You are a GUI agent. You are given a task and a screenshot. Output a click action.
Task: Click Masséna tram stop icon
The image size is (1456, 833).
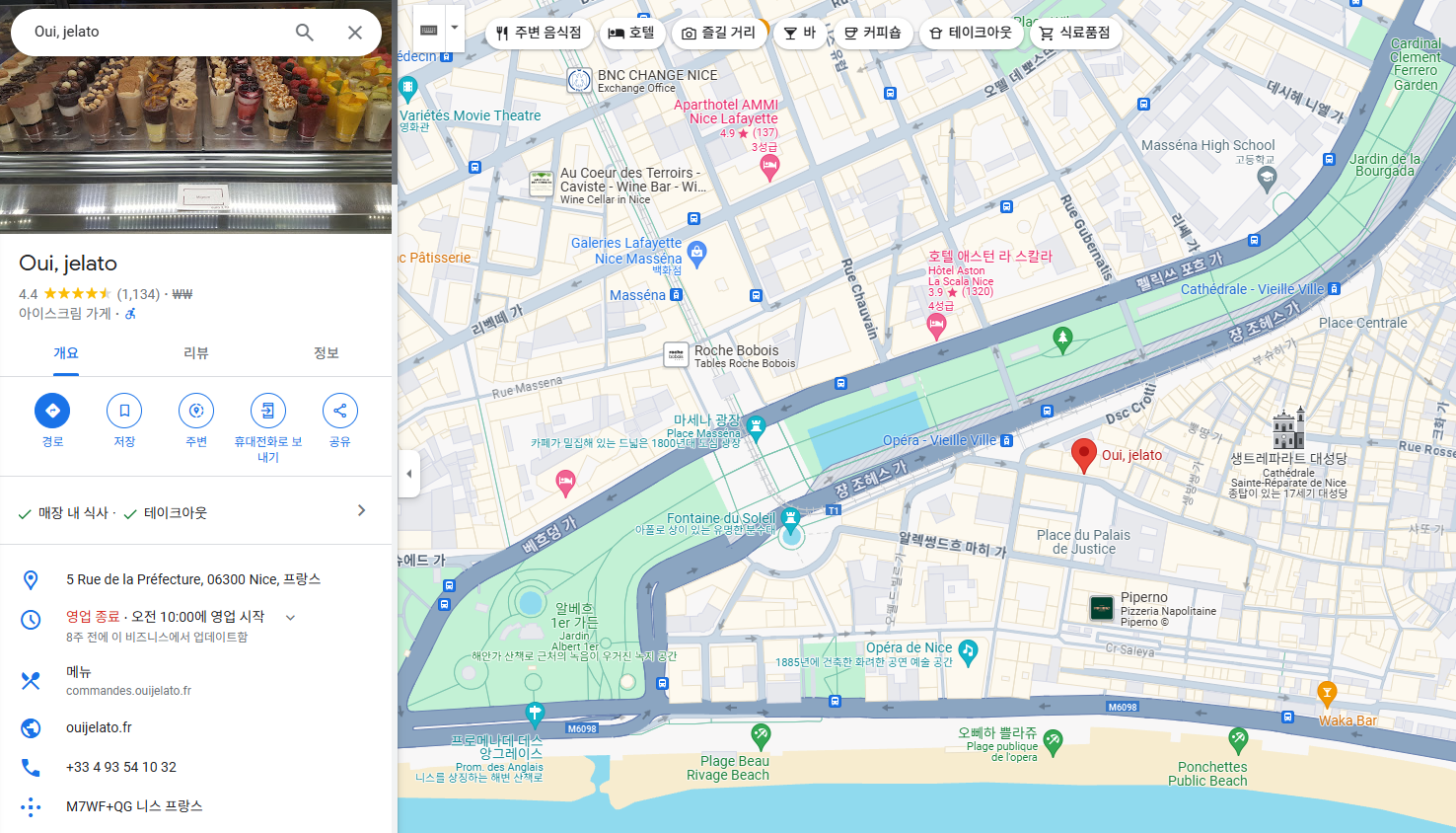(676, 295)
